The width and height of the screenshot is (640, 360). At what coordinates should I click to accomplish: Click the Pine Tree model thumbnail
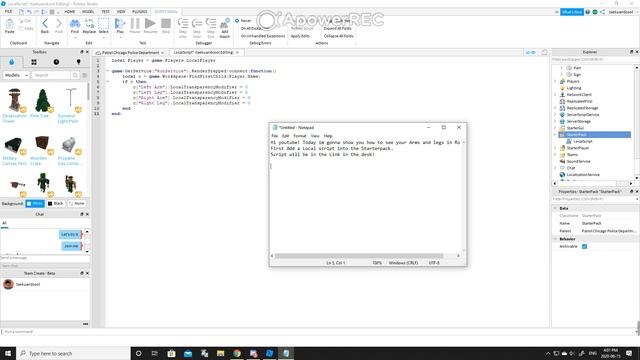coord(42,100)
